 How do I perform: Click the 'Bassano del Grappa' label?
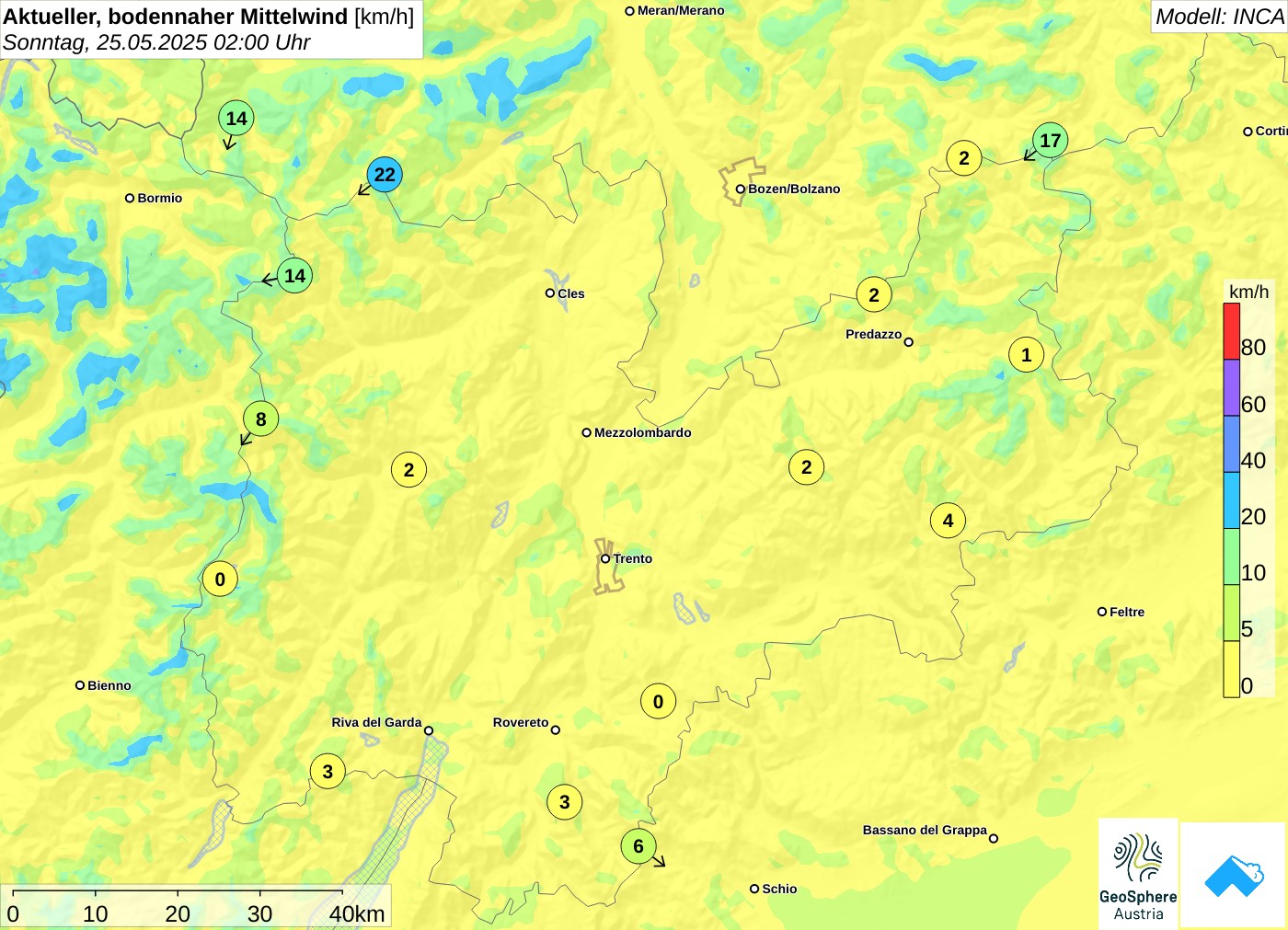pos(925,830)
